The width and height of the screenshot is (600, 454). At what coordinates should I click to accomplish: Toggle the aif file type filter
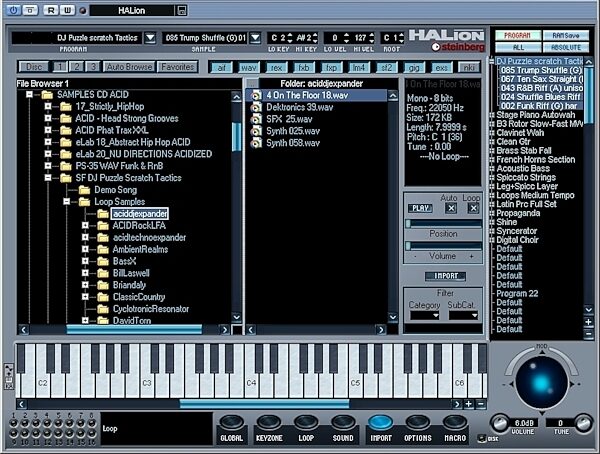click(221, 67)
